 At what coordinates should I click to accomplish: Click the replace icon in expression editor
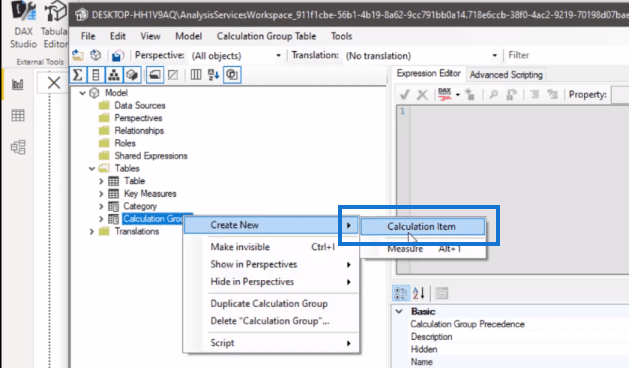coord(511,95)
